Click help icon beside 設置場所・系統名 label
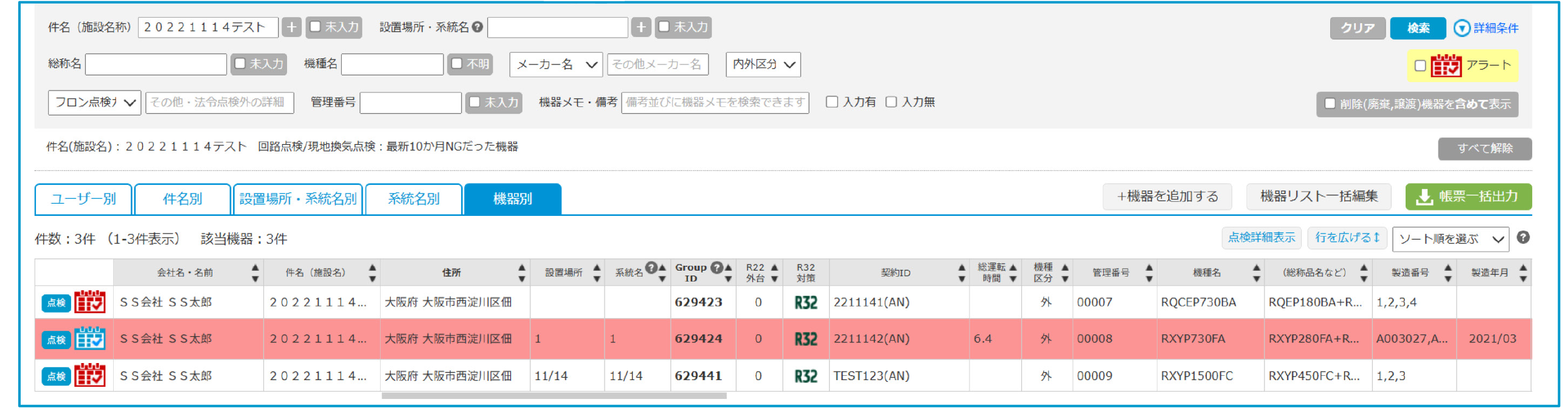The height and width of the screenshot is (419, 1568). 477,27
